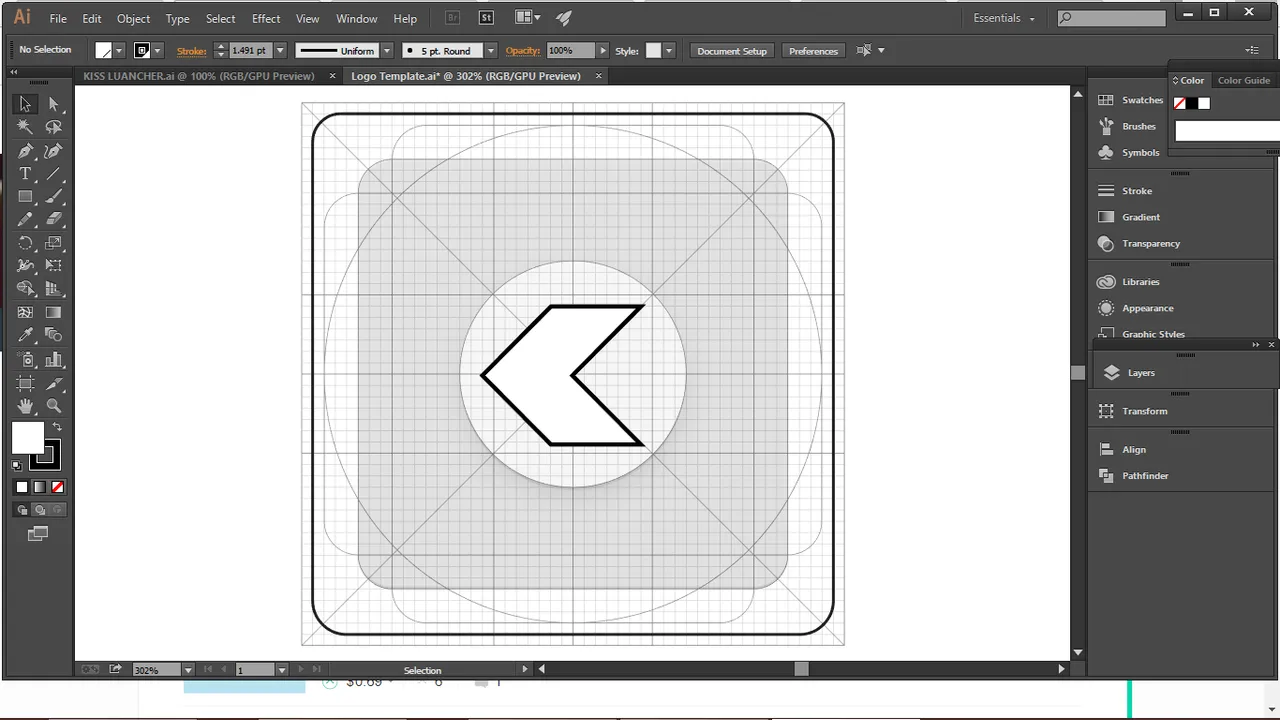Select the Lasso tool
The image size is (1280, 720).
pos(54,127)
